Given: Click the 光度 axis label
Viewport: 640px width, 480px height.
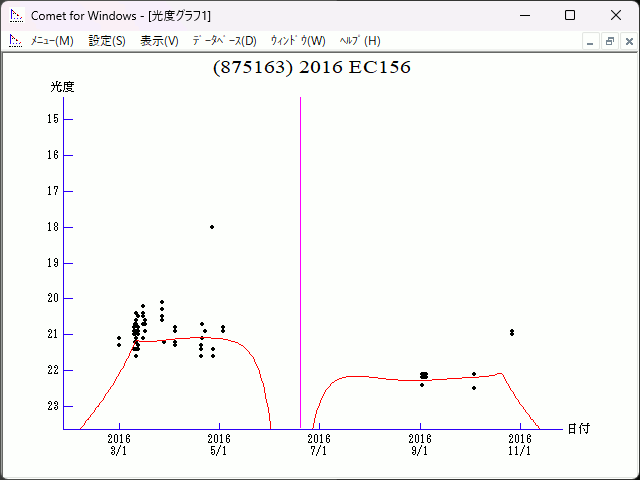Looking at the screenshot, I should coord(62,87).
